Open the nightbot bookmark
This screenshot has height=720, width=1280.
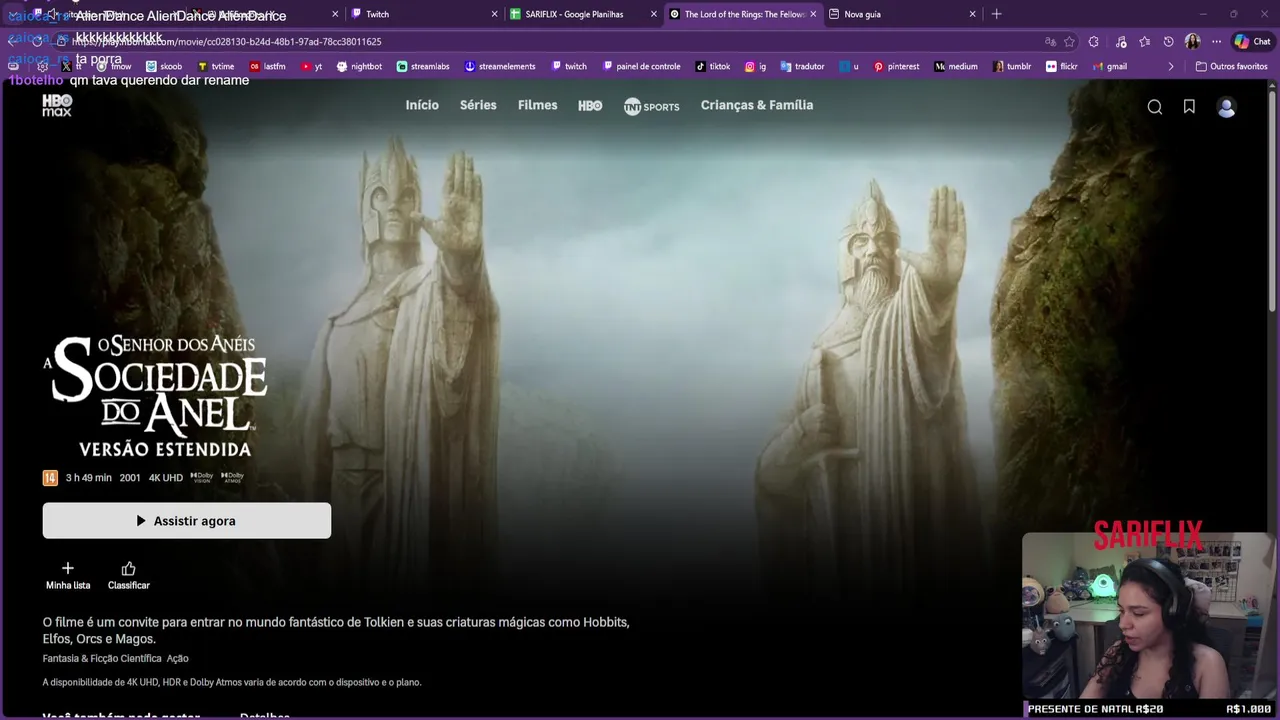tap(360, 67)
